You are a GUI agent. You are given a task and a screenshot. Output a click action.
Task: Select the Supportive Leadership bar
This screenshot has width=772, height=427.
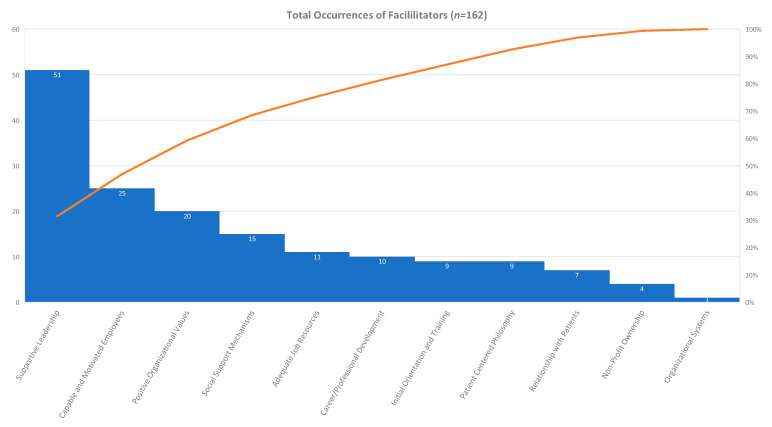[x=57, y=190]
